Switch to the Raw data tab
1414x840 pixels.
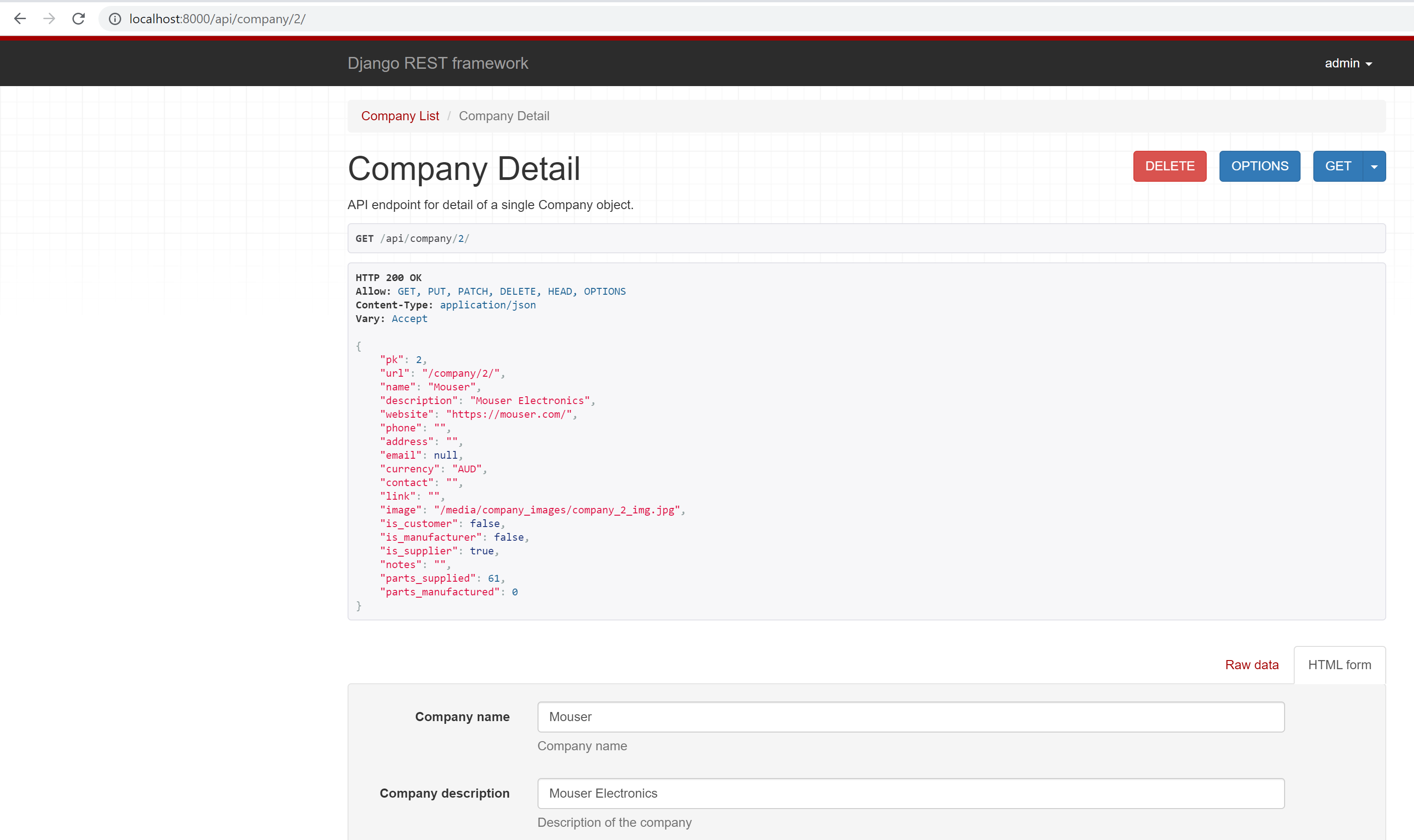[x=1251, y=665]
